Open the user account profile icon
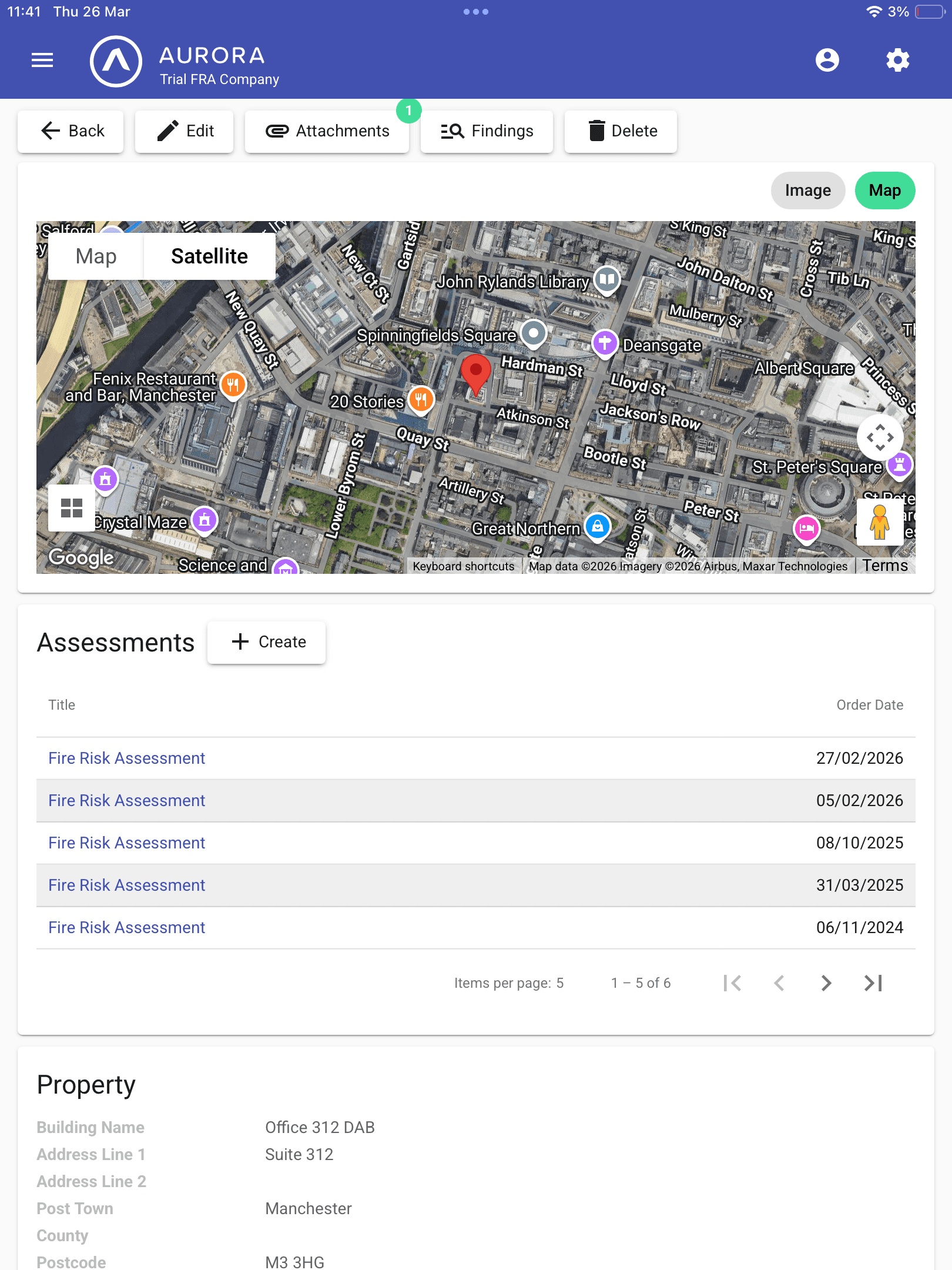 tap(827, 60)
